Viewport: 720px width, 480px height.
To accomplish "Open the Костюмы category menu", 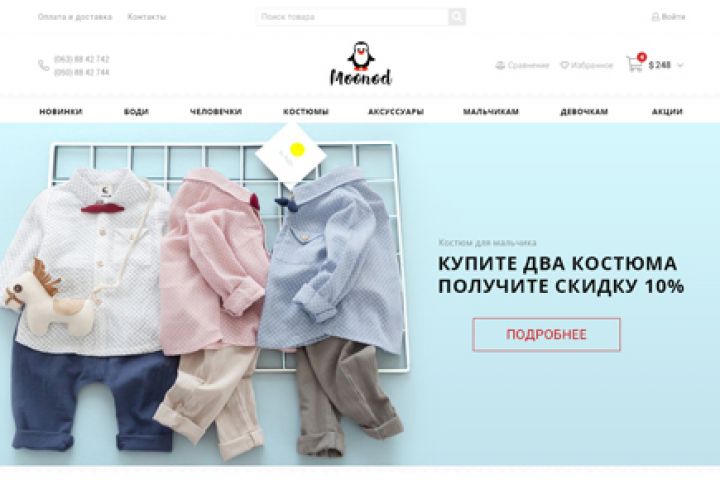I will pos(306,112).
